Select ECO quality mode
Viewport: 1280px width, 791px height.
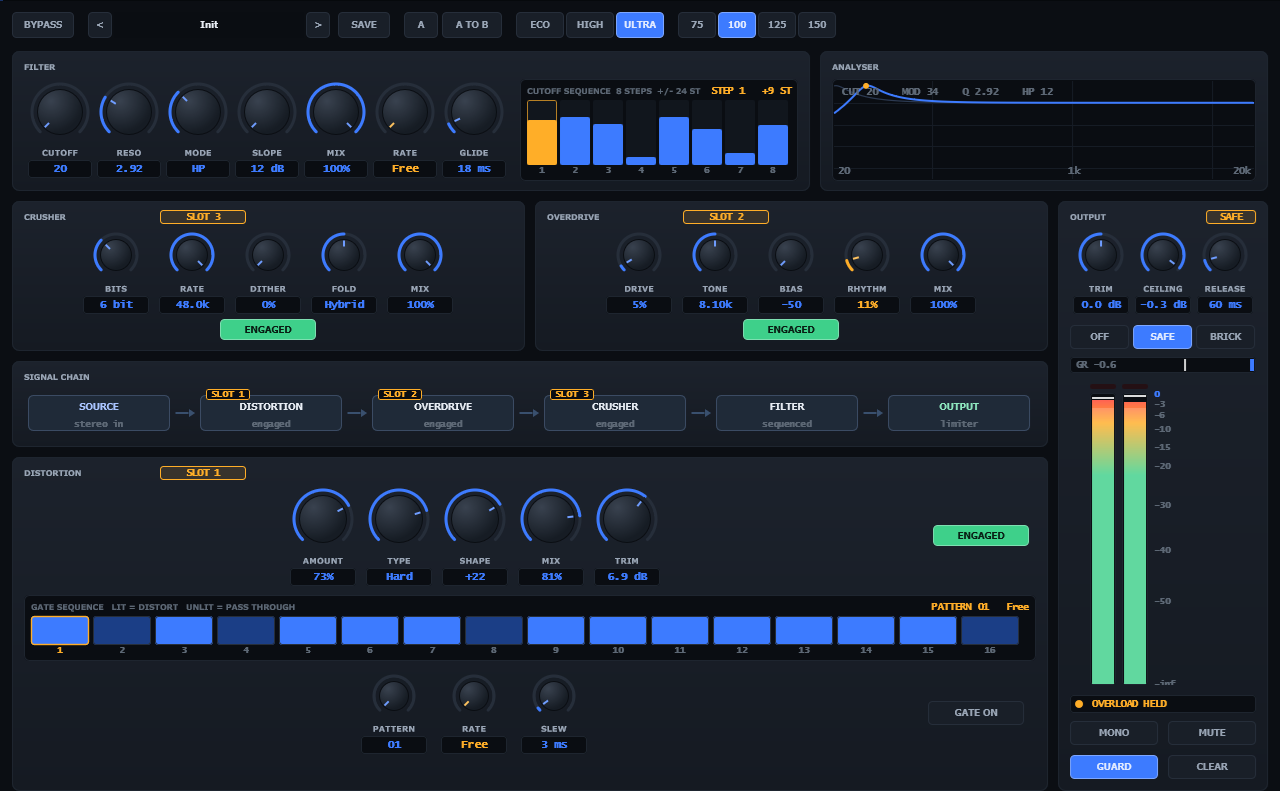coord(540,25)
